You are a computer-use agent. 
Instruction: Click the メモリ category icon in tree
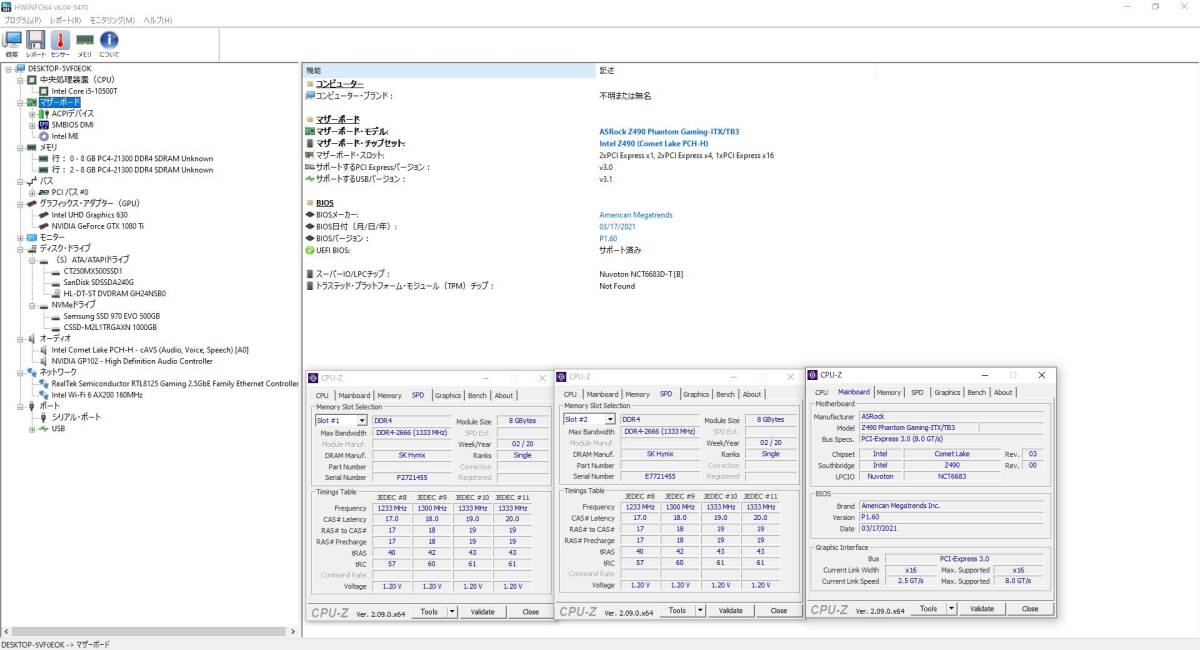(x=32, y=147)
